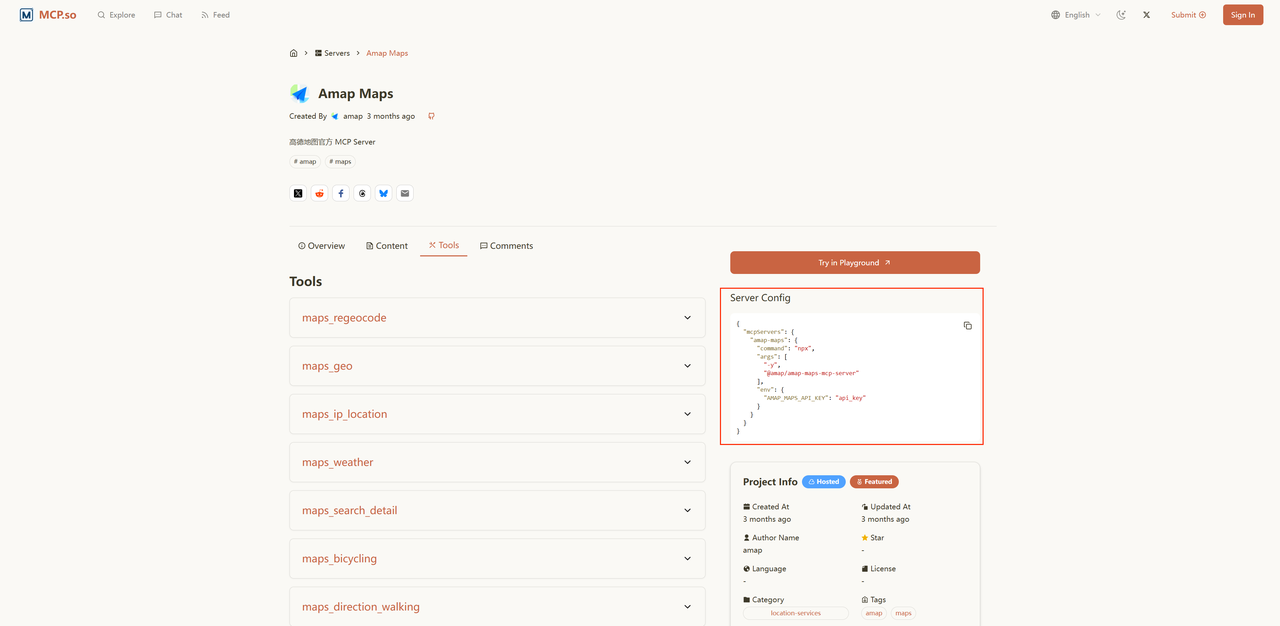Screen dimensions: 1280x626
Task: Open the location-services category link
Action: [795, 613]
